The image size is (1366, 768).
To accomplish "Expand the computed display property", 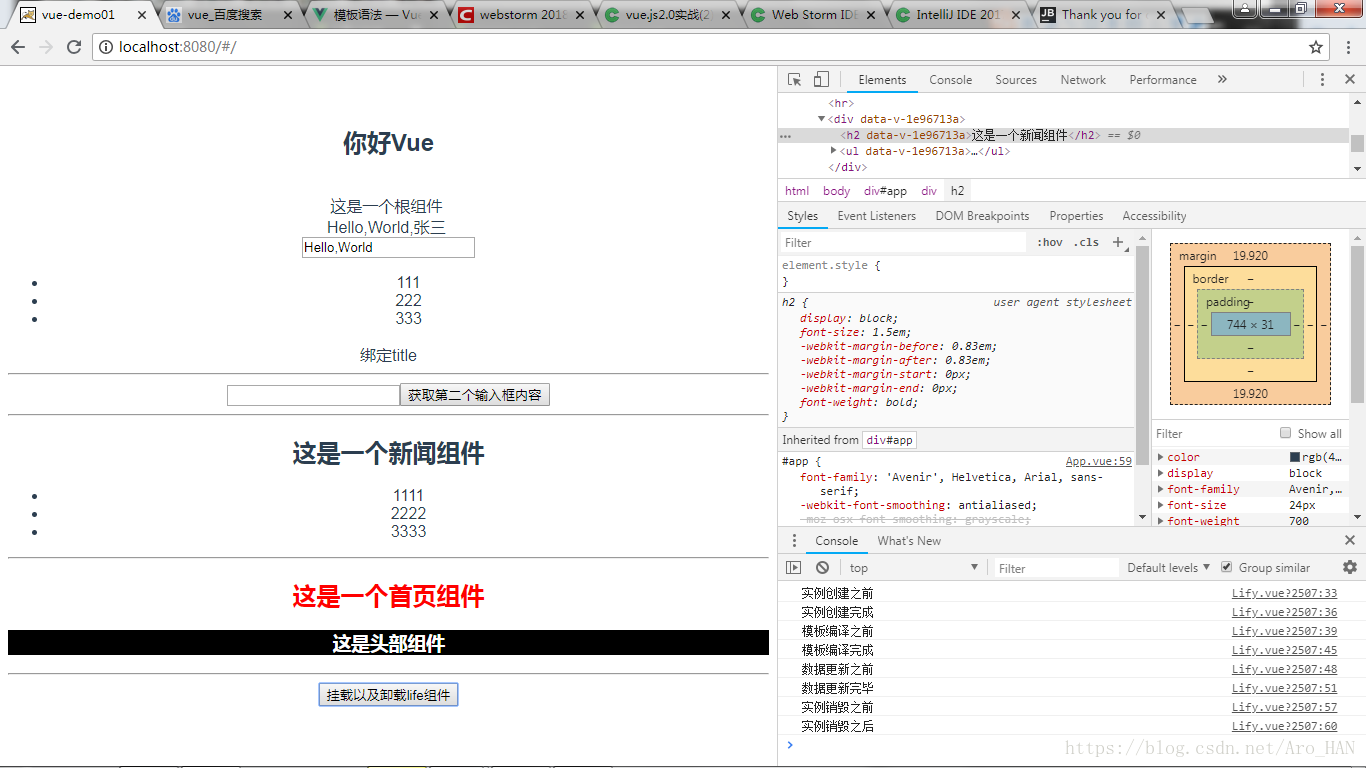I will click(x=1161, y=473).
